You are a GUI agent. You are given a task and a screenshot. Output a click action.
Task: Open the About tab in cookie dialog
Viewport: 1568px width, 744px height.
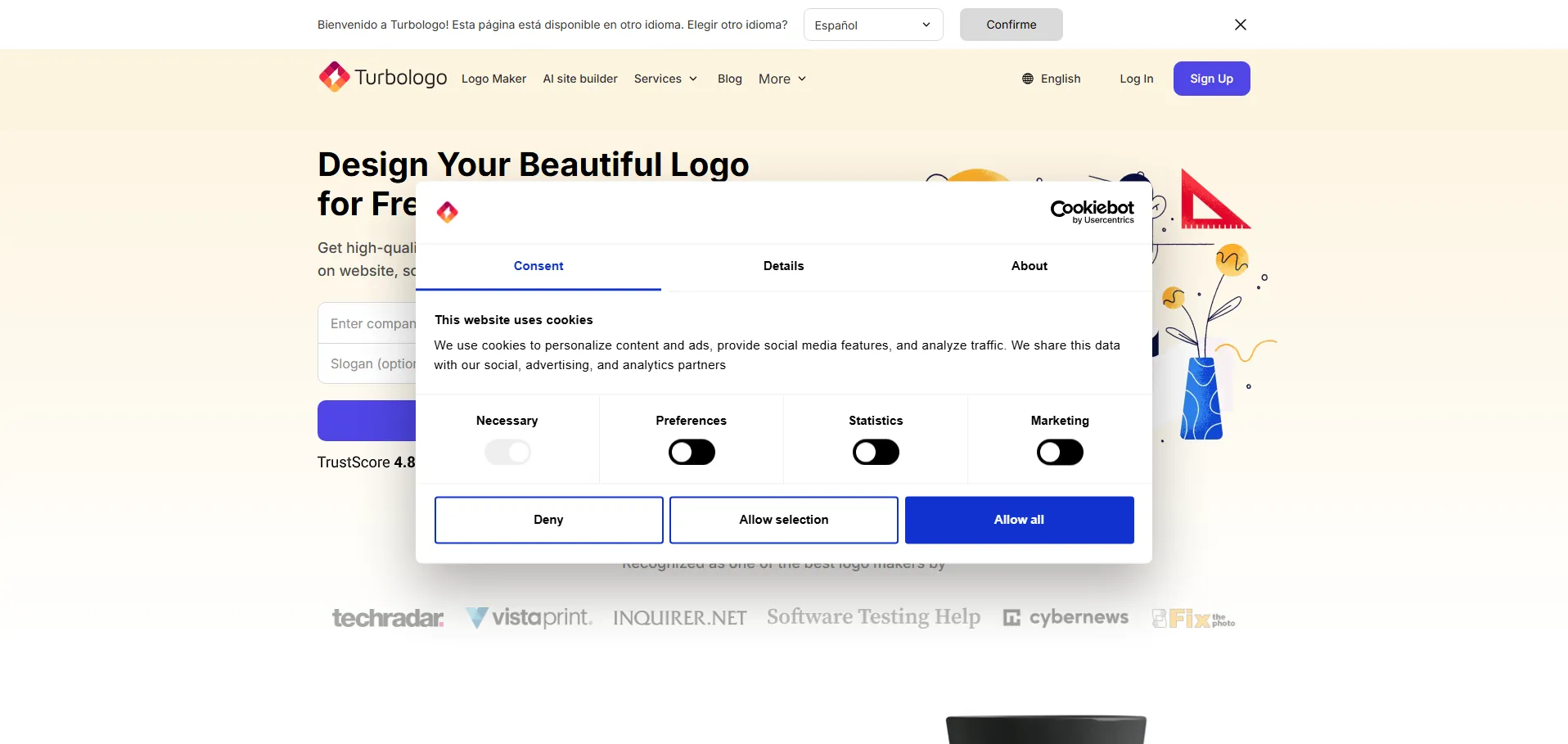point(1029,266)
